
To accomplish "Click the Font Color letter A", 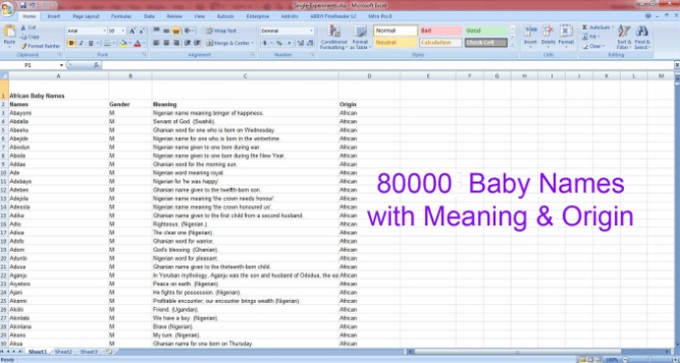I will pyautogui.click(x=137, y=43).
